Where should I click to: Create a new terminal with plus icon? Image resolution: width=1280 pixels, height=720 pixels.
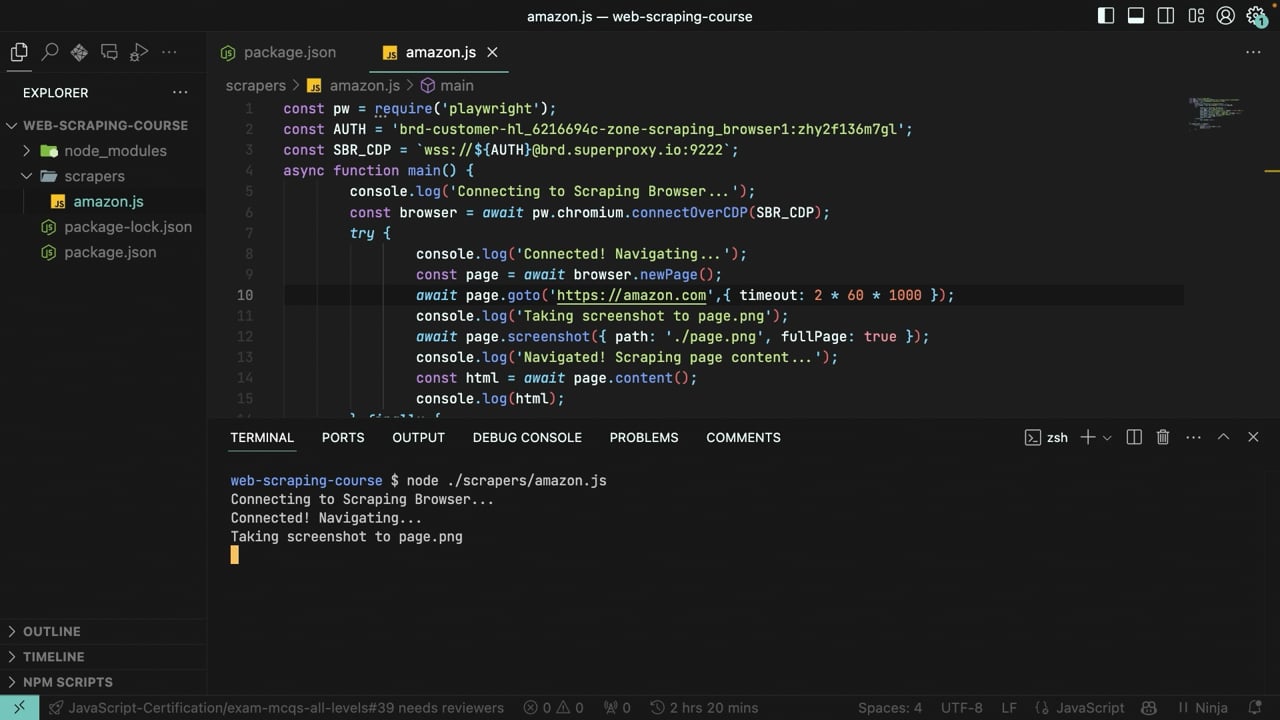[x=1088, y=437]
